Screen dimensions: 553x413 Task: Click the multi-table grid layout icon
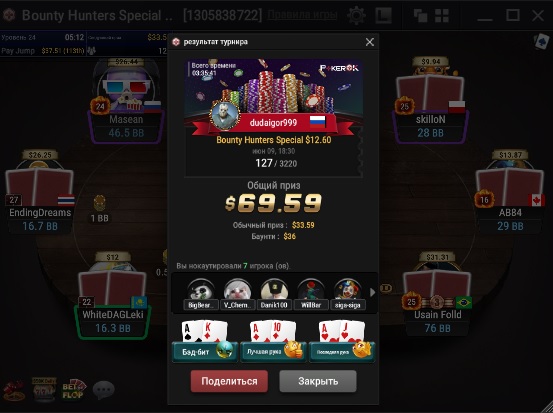442,16
